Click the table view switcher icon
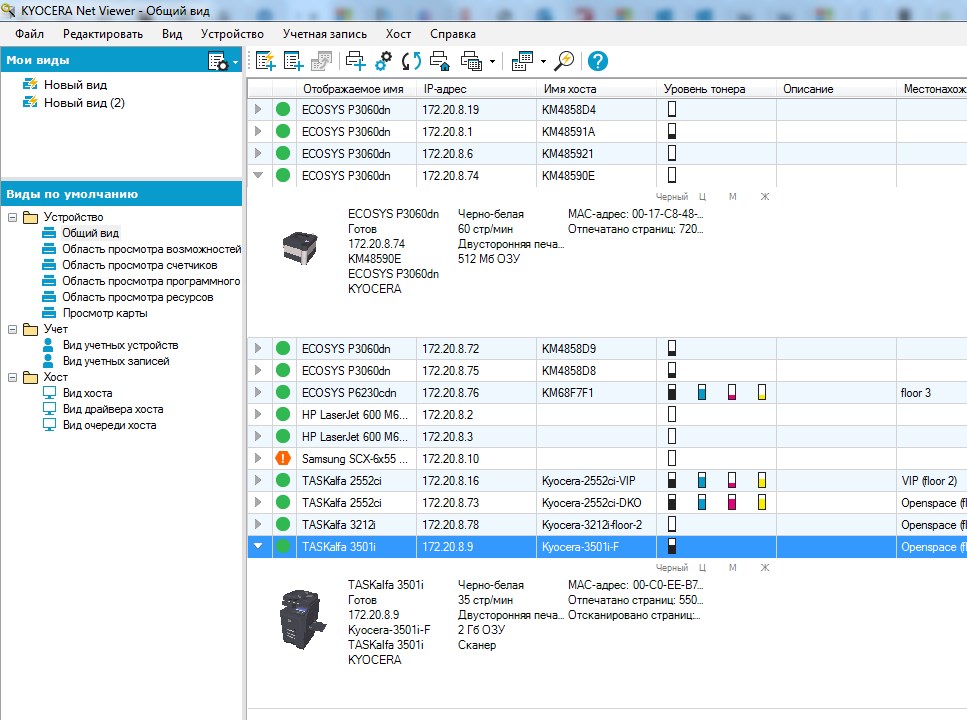The width and height of the screenshot is (967, 720). pyautogui.click(x=522, y=61)
